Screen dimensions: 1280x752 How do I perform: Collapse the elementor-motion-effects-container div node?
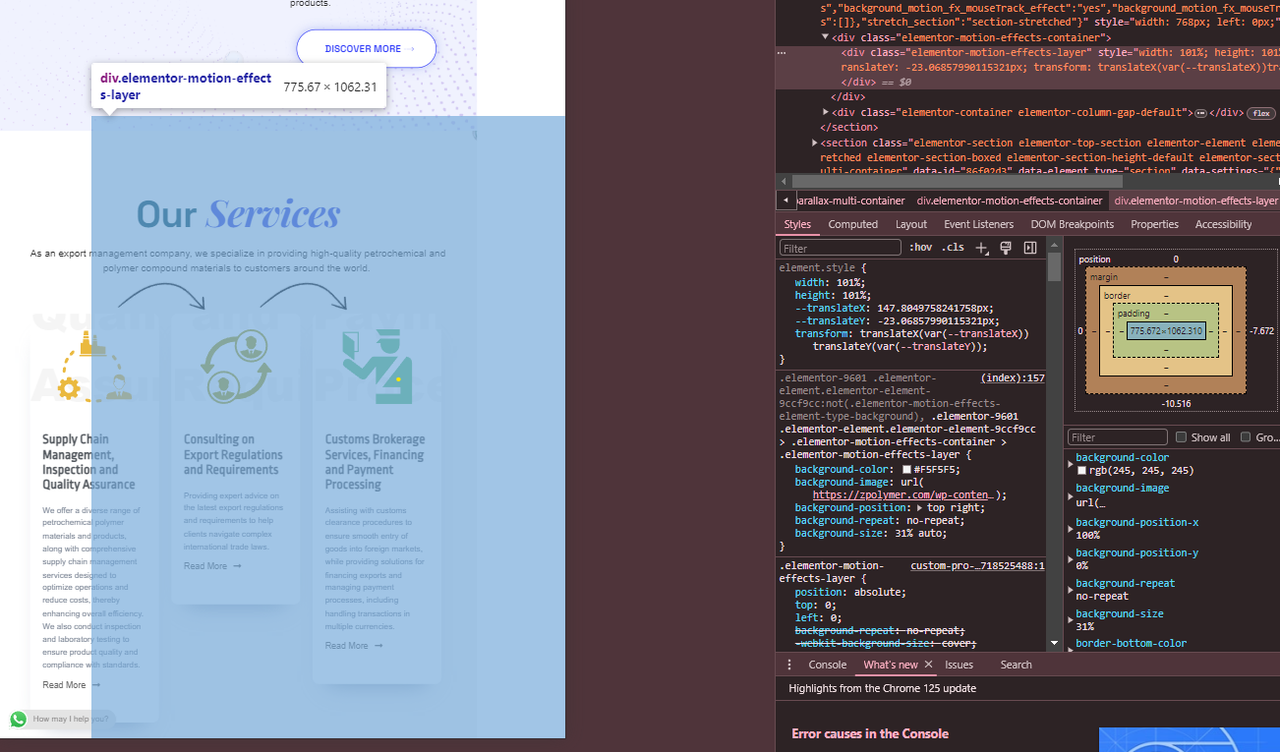[826, 37]
